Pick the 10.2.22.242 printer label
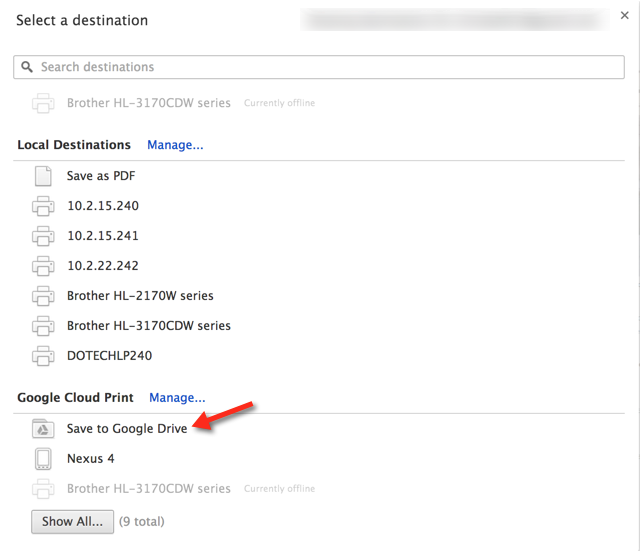641x551 pixels. [103, 266]
